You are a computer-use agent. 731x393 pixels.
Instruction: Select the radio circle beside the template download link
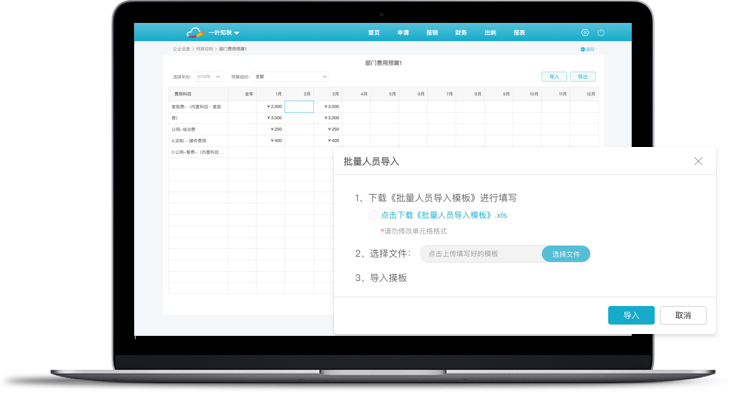tap(373, 215)
